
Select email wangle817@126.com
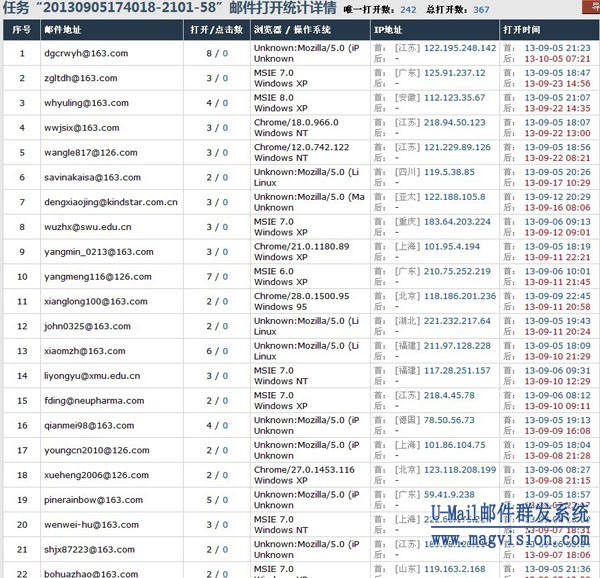coord(91,153)
